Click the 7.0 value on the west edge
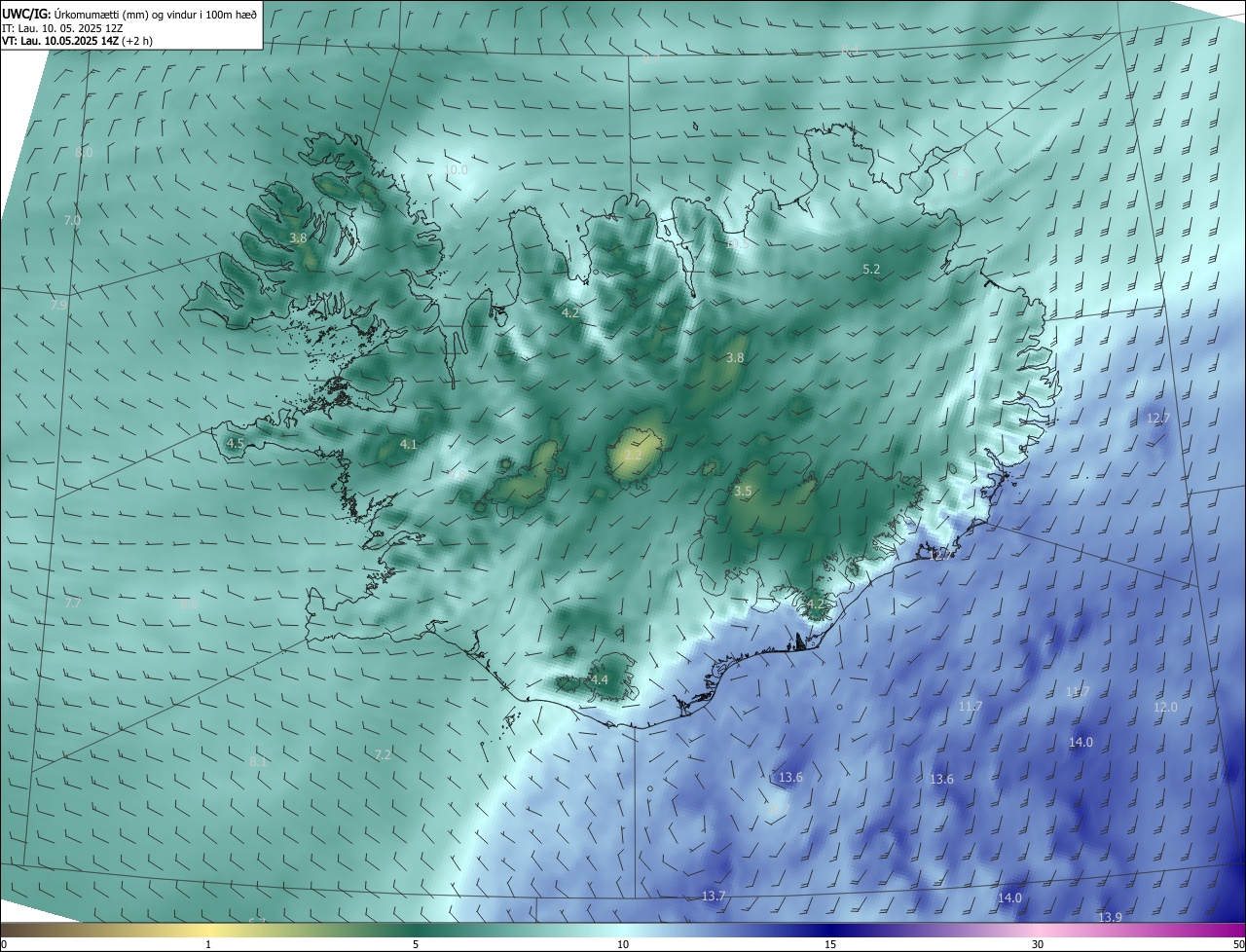Viewport: 1246px width, 952px height. coord(72,221)
